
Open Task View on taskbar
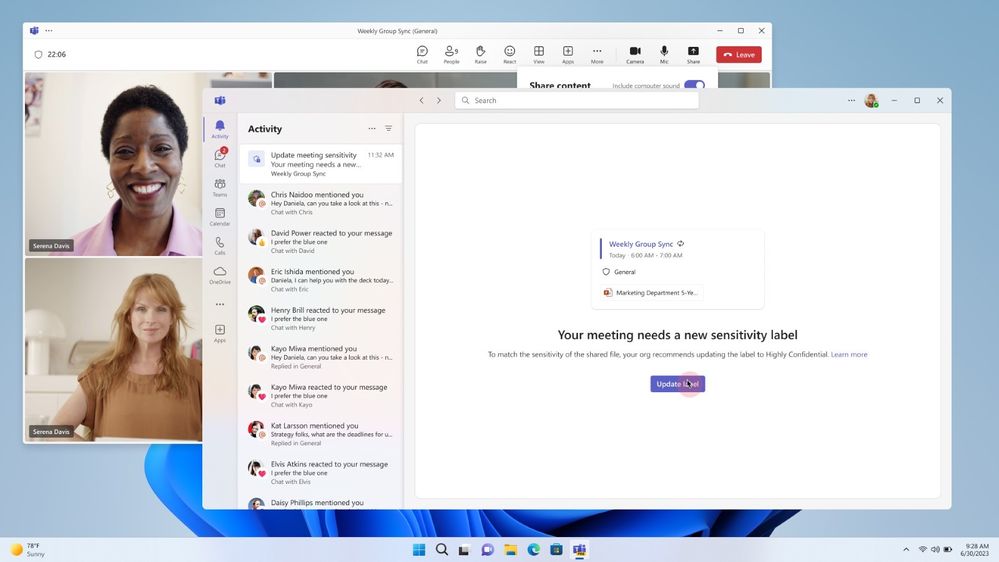coord(464,549)
